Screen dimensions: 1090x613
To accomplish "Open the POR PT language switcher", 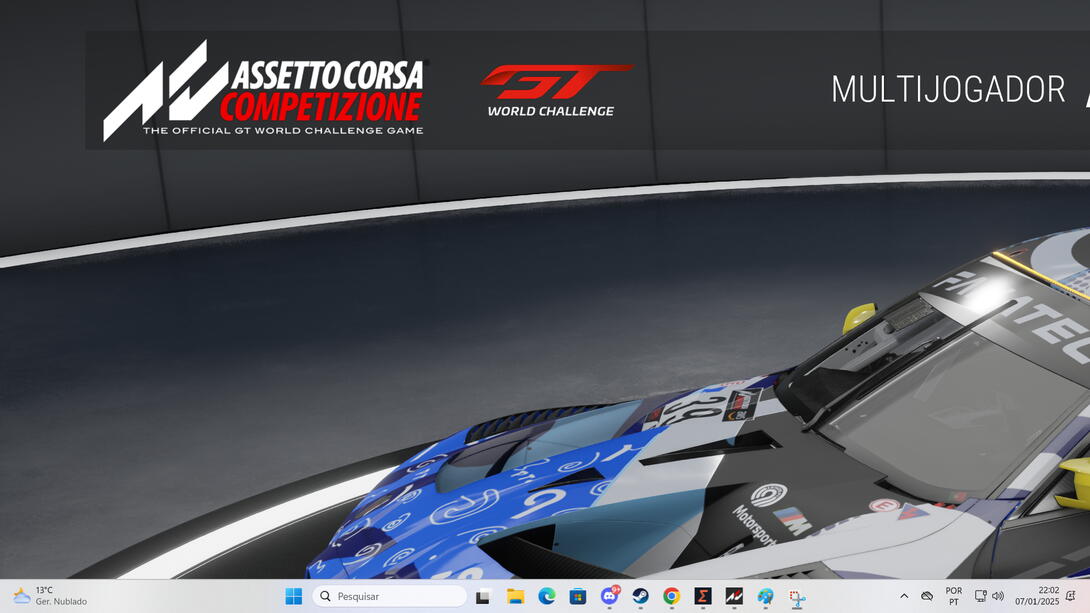I will click(x=954, y=596).
